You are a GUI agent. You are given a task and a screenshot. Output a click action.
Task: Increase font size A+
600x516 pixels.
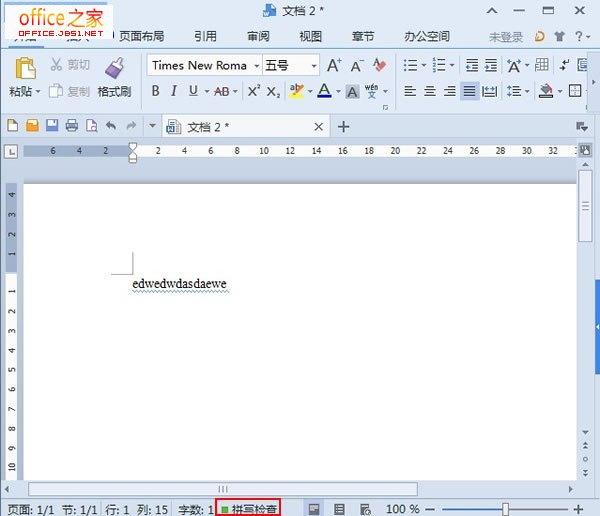tap(334, 65)
